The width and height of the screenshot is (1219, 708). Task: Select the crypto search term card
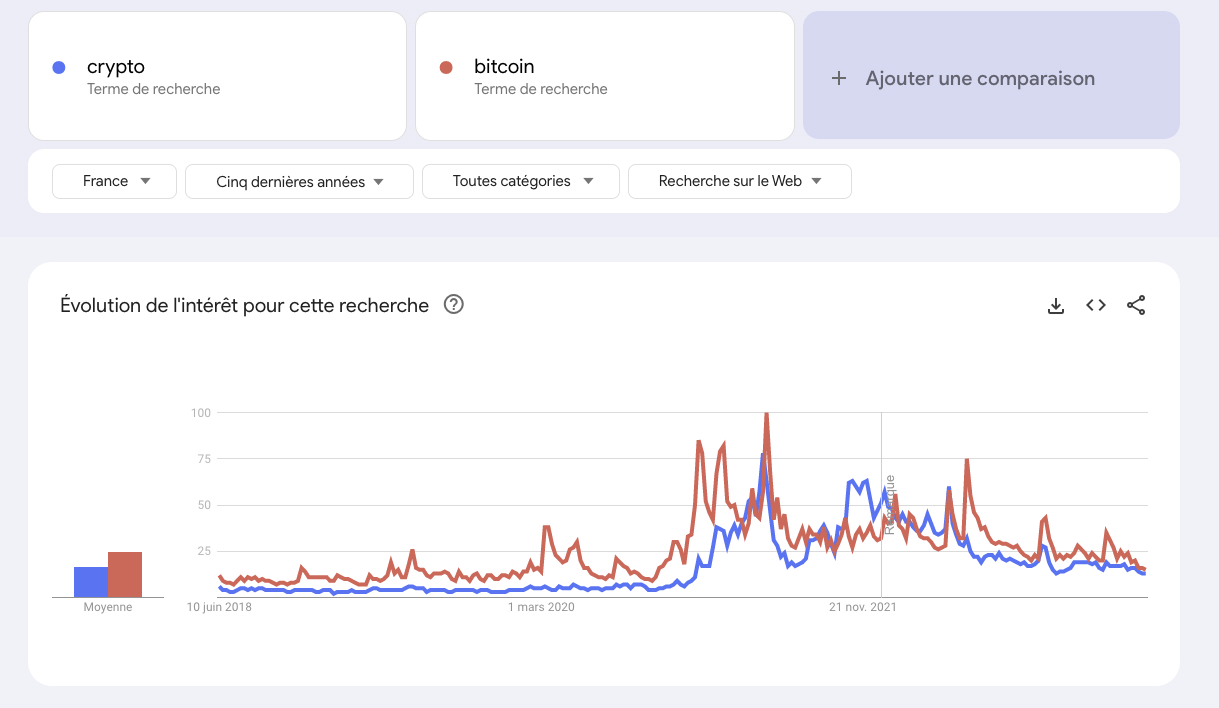click(x=217, y=75)
